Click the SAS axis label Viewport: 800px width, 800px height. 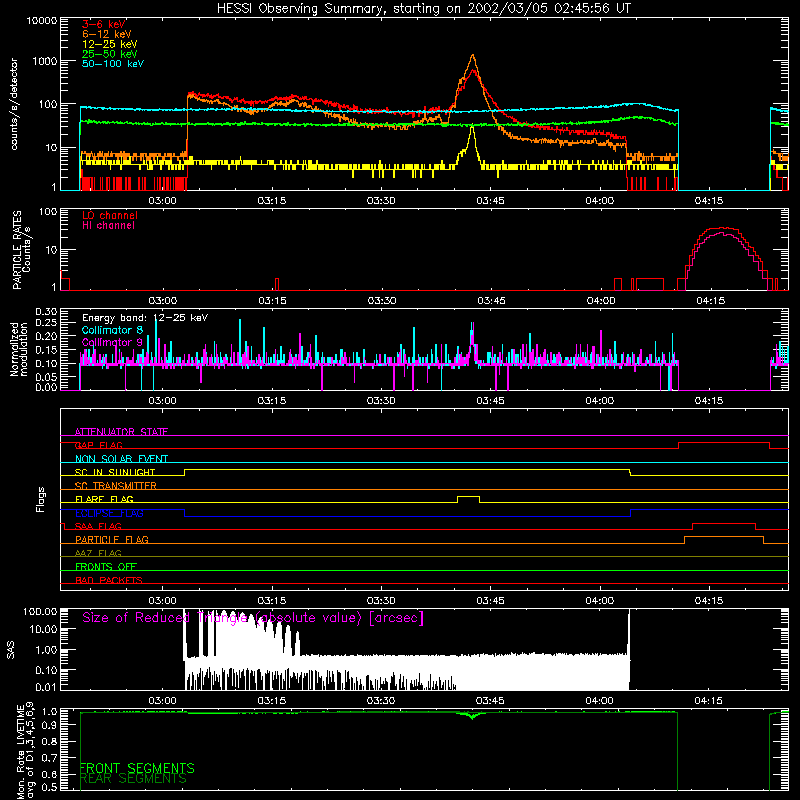[11, 650]
